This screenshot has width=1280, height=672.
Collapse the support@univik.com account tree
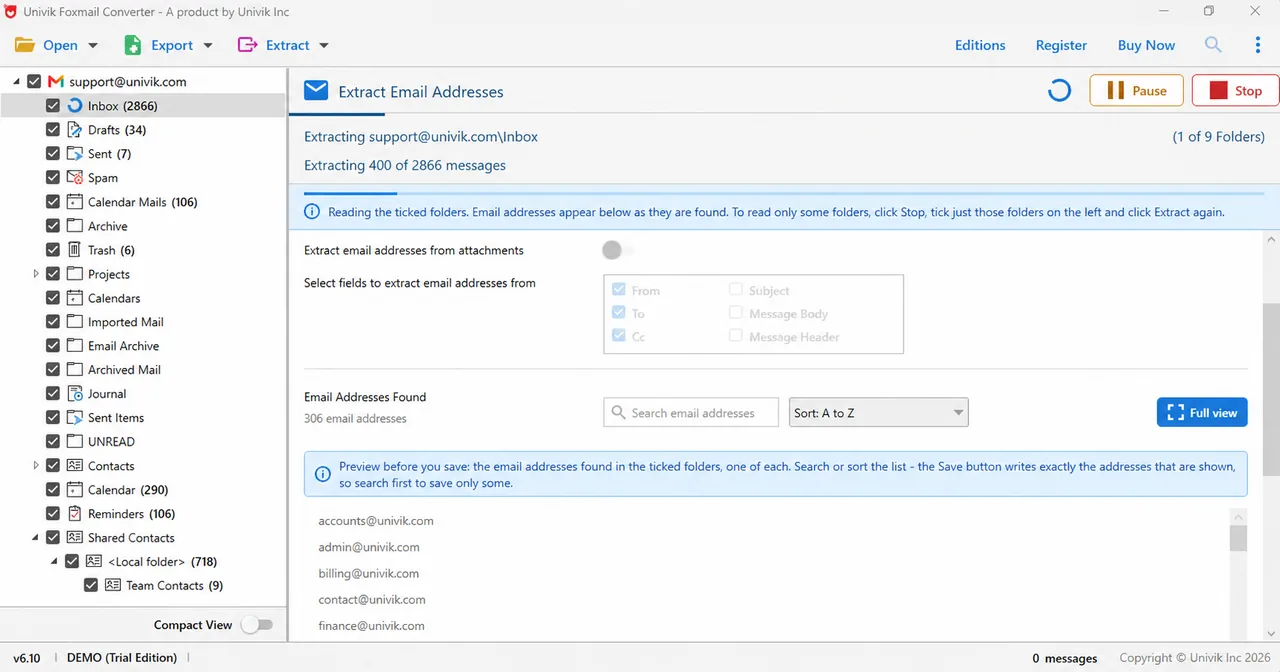coord(17,82)
